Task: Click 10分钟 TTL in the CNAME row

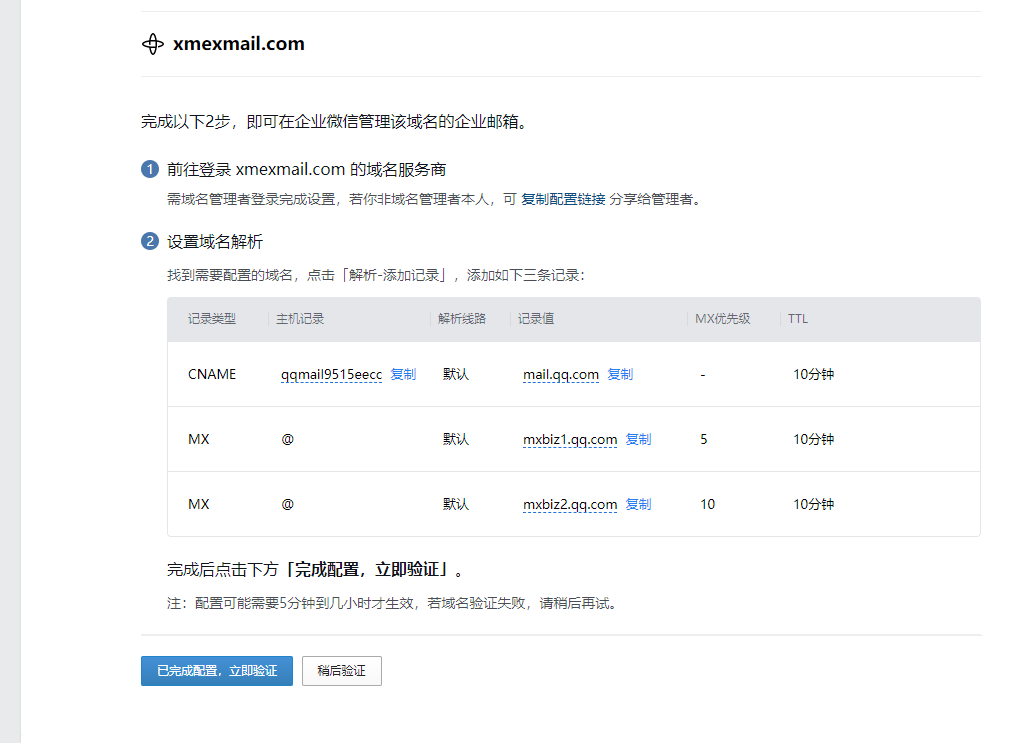Action: (x=813, y=374)
